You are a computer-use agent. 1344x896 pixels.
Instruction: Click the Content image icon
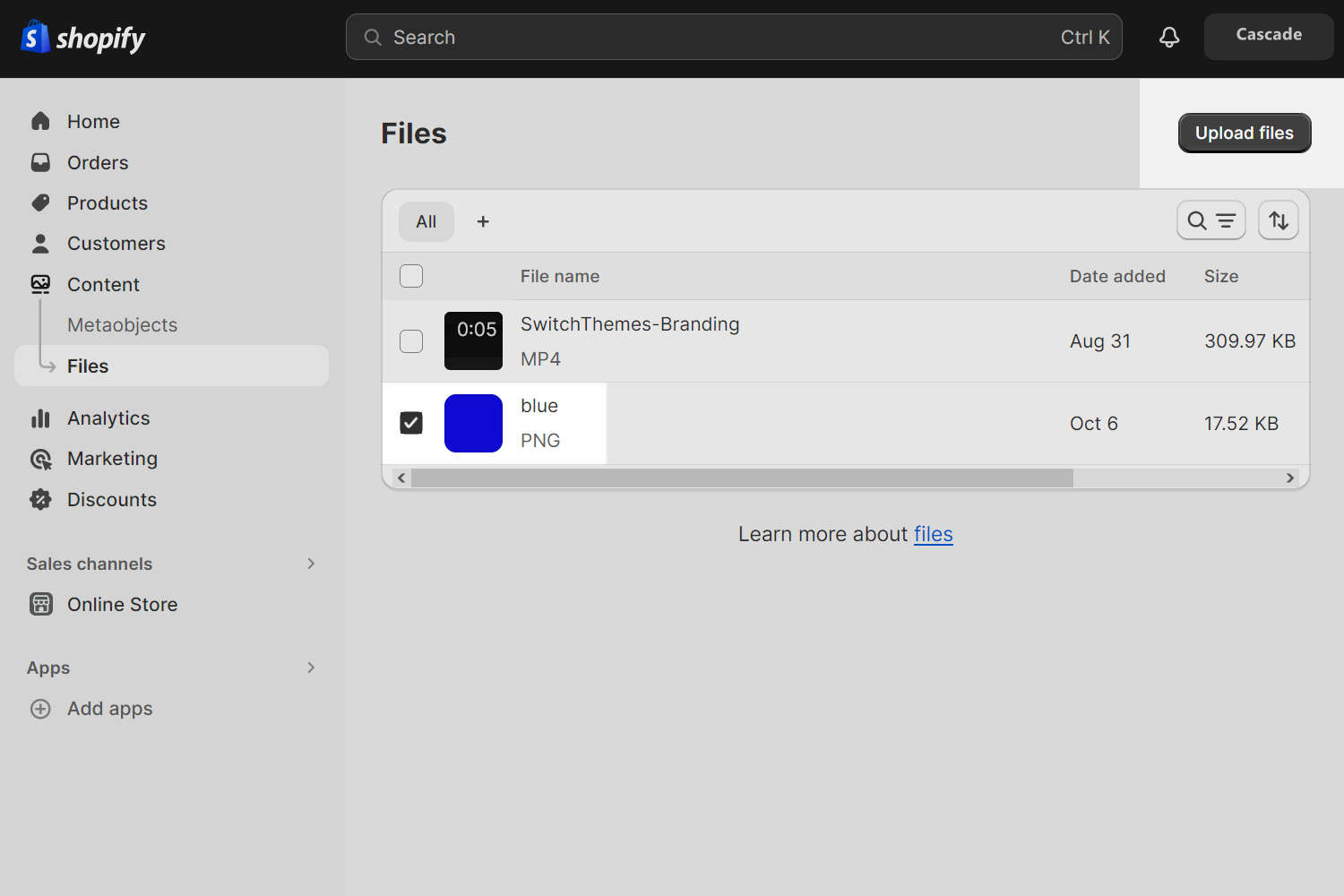point(40,284)
